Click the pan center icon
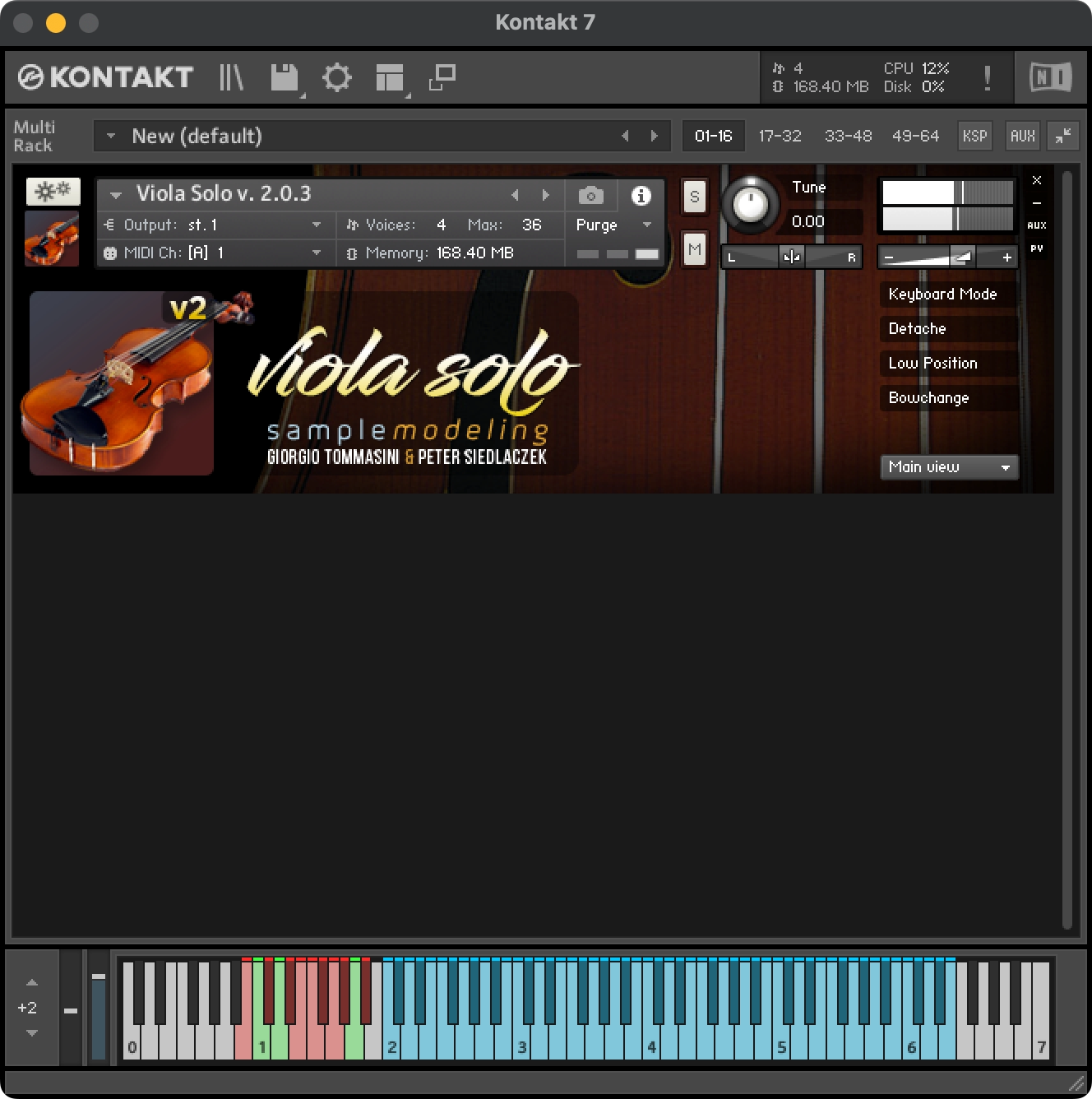The image size is (1092, 1099). [792, 257]
